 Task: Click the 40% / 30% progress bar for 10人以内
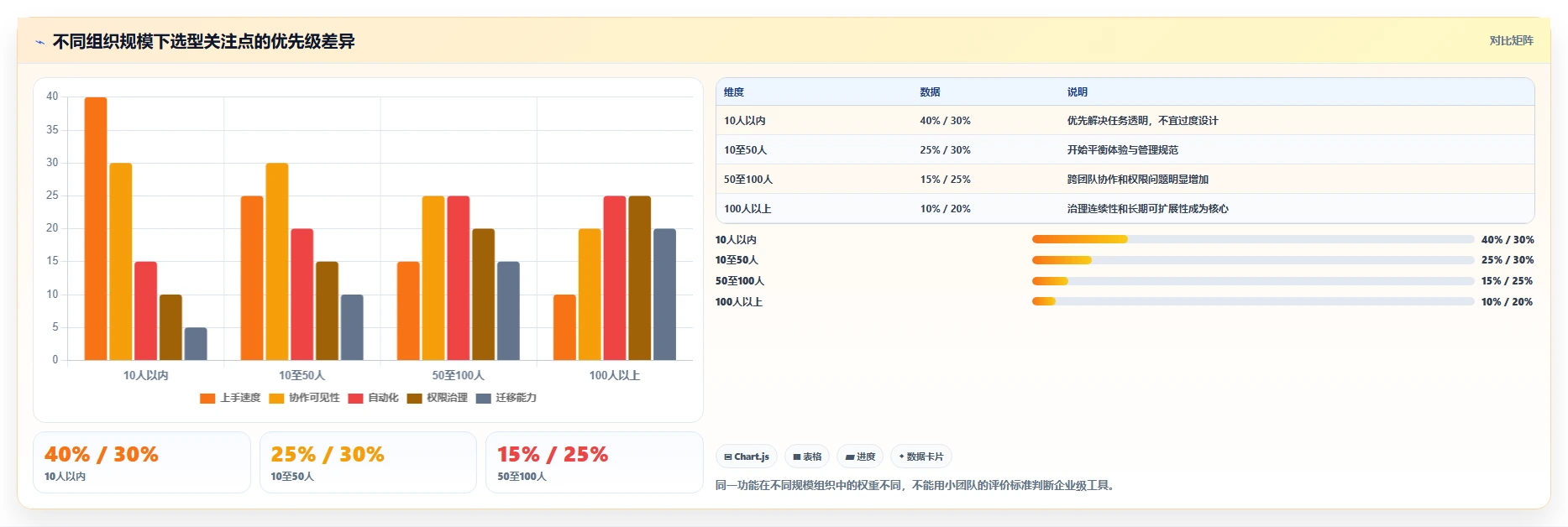[1253, 239]
